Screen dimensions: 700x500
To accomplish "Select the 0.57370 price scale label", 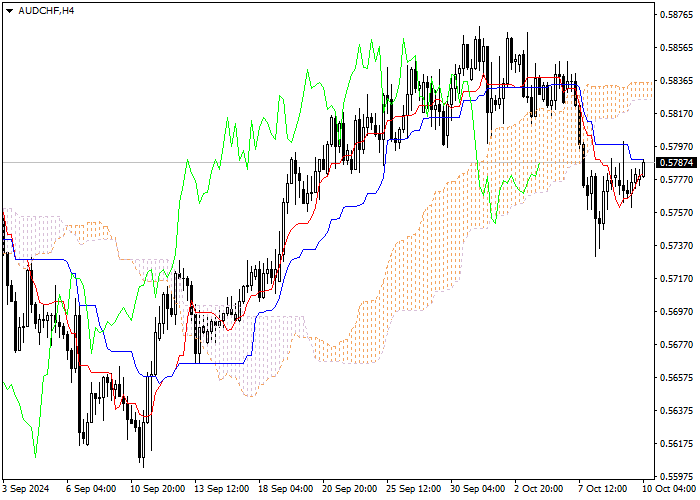I will click(676, 246).
